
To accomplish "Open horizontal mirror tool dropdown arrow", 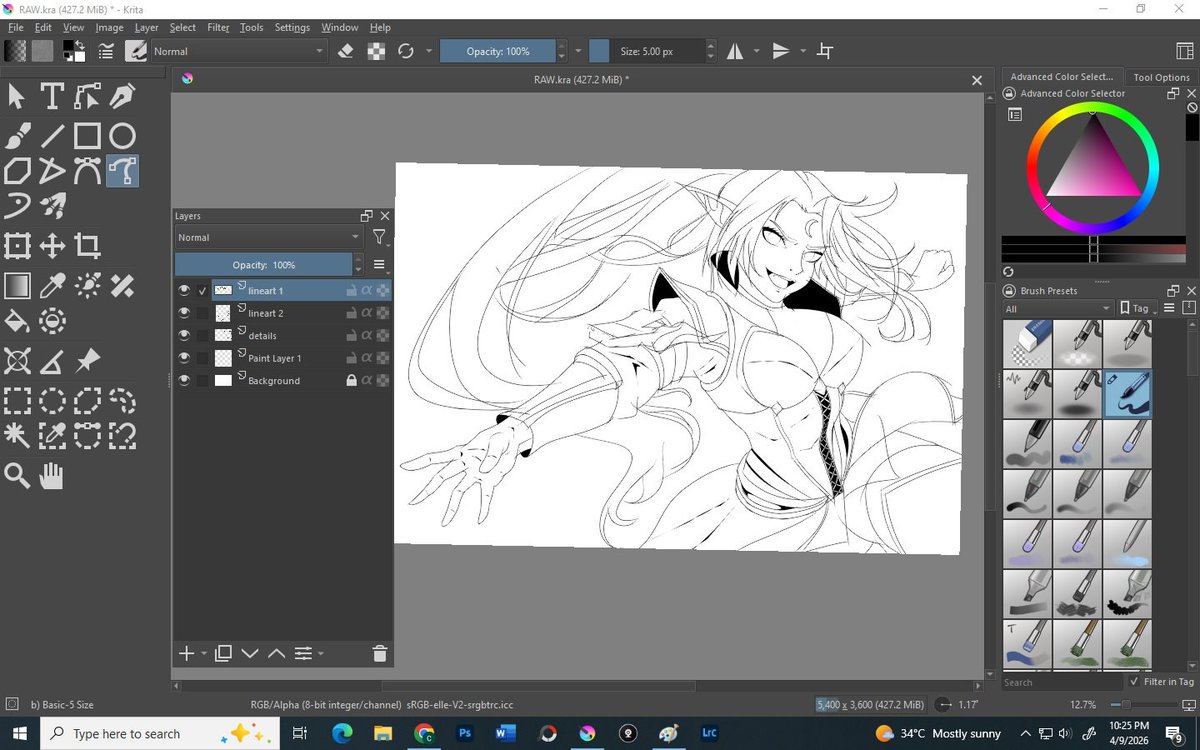I will pos(756,51).
